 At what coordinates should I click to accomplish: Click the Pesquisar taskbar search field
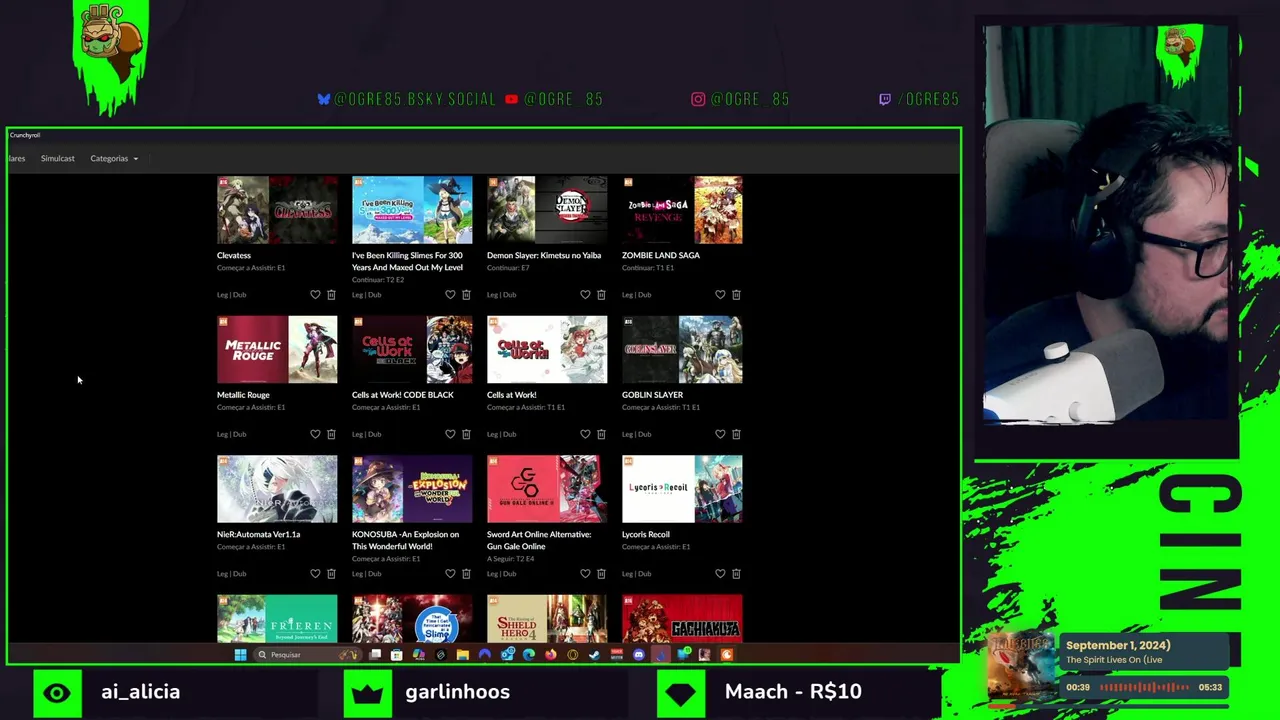(x=308, y=655)
